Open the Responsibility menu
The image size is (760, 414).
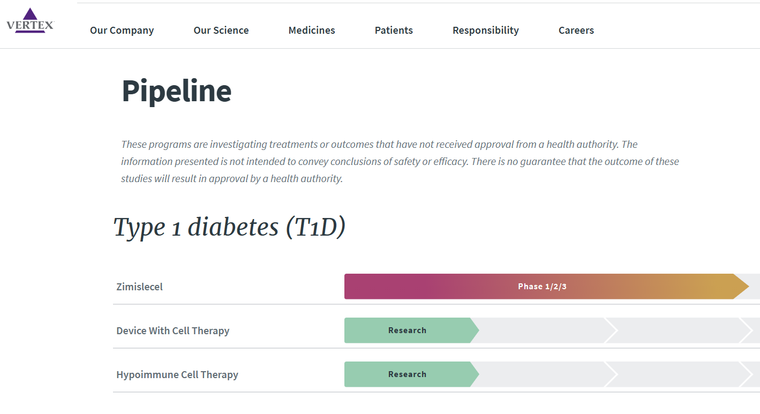pos(486,30)
